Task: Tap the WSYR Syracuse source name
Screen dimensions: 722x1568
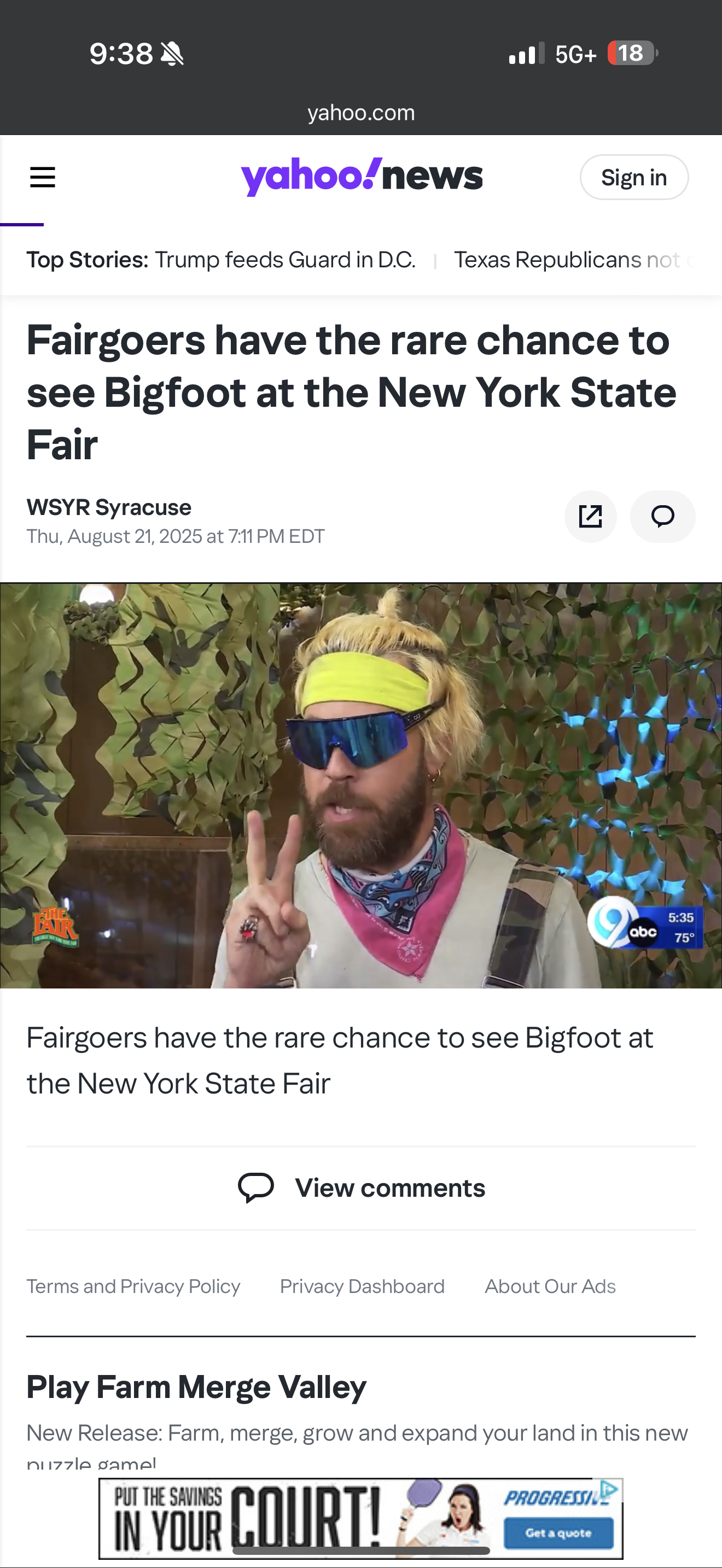Action: (109, 507)
